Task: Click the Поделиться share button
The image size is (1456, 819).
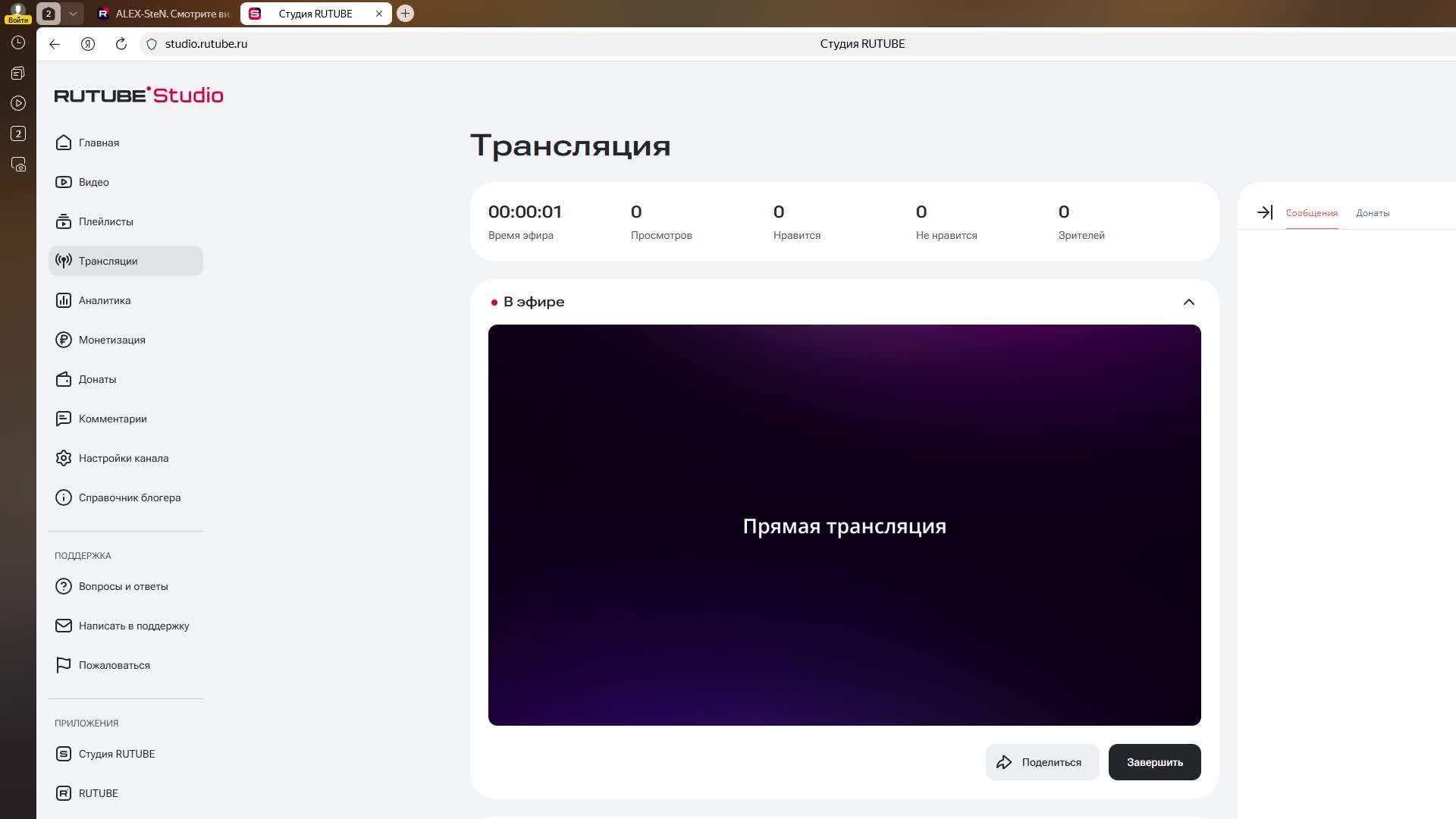Action: coord(1042,762)
